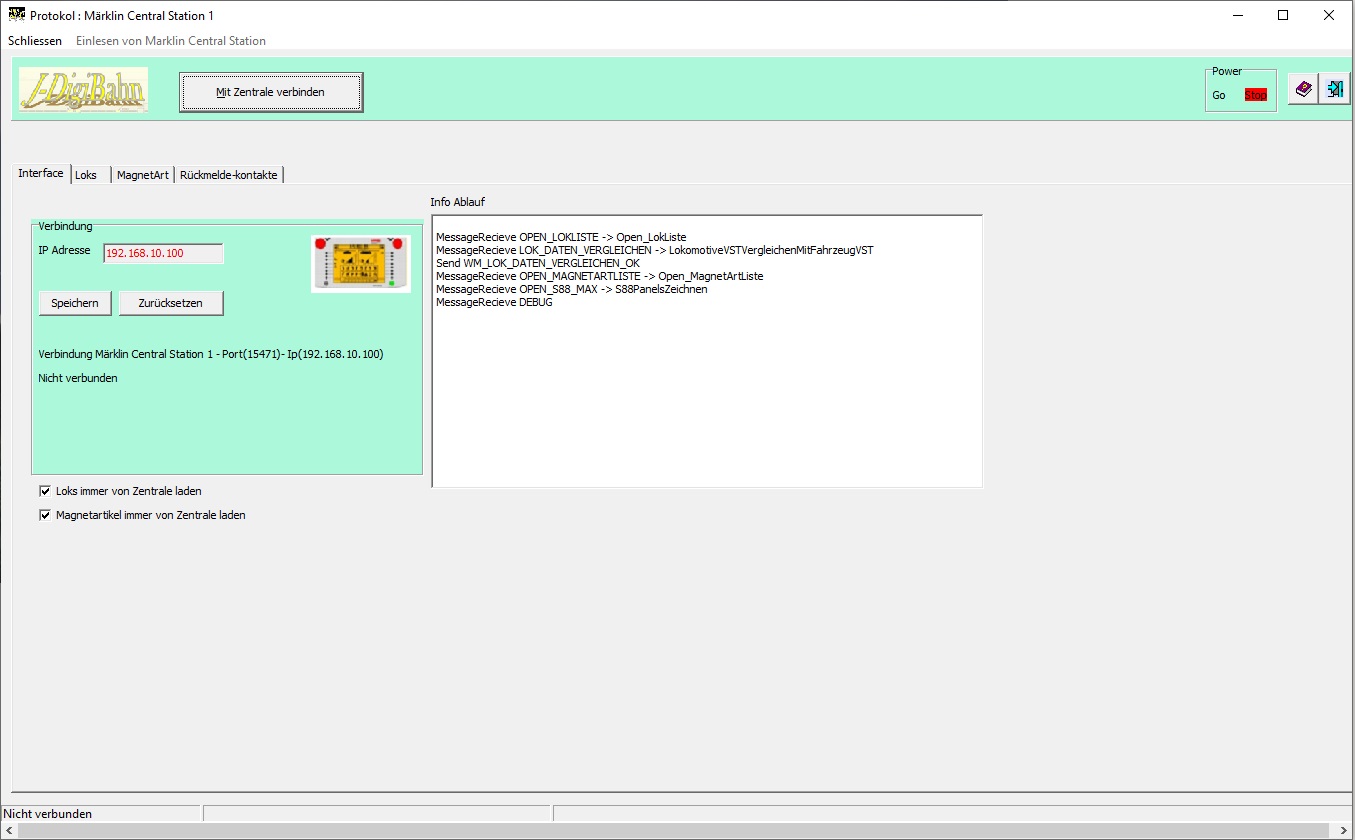
Task: Click the 'IP Adresse' label
Action: click(x=64, y=250)
